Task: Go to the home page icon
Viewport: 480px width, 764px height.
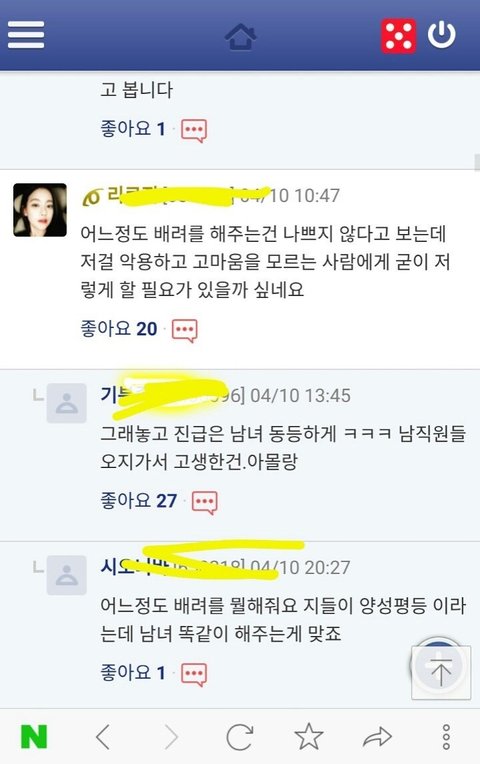Action: (x=241, y=36)
